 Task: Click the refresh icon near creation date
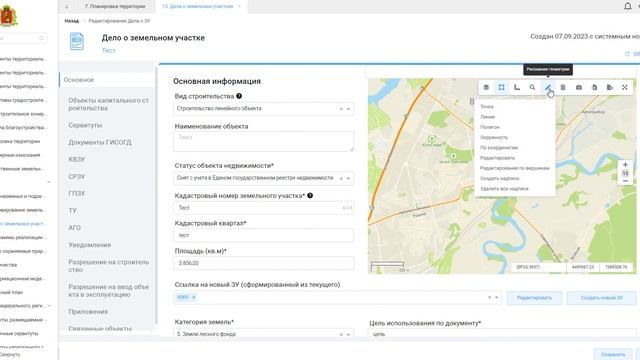coord(627,54)
